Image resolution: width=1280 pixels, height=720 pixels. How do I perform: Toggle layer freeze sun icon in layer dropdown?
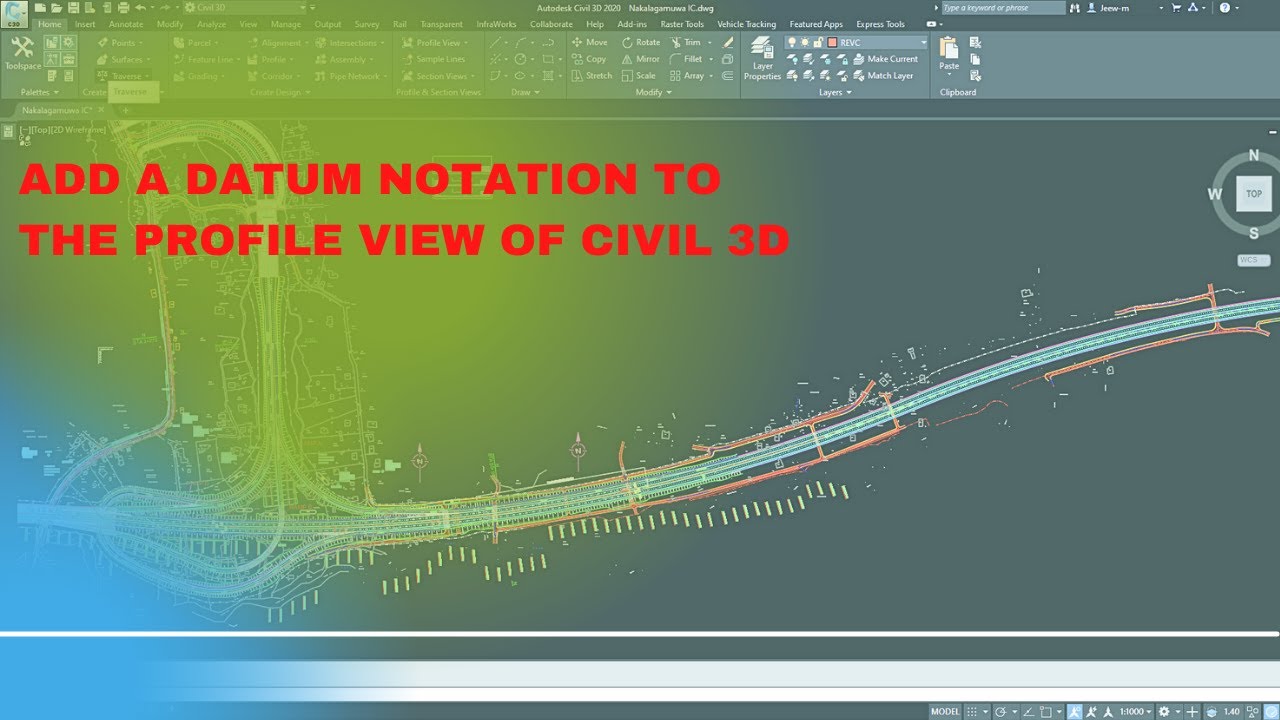[805, 42]
